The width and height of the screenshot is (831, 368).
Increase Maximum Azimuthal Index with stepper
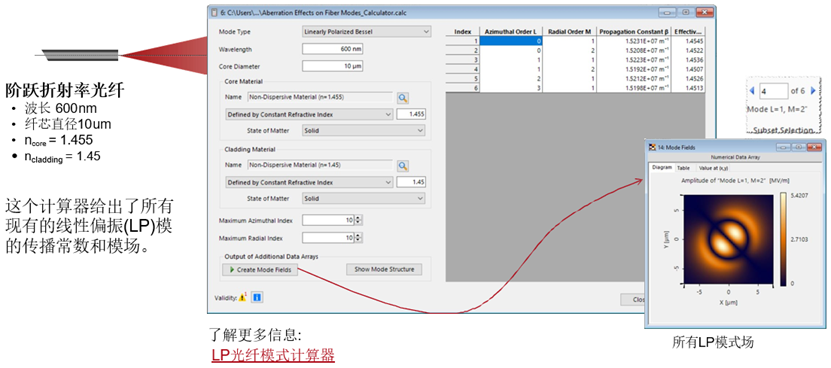[x=358, y=217]
